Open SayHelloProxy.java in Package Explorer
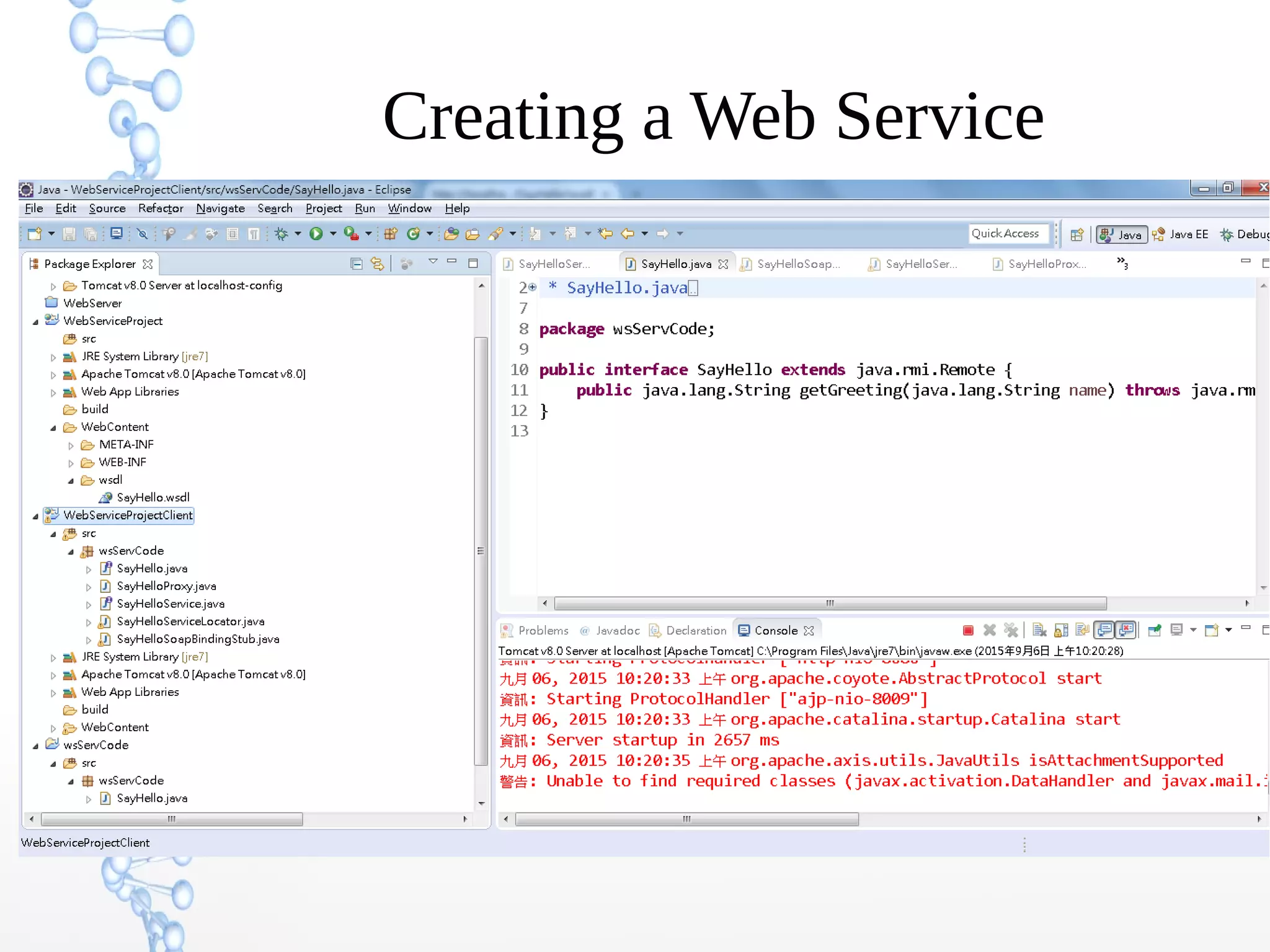The image size is (1270, 952). coord(166,586)
